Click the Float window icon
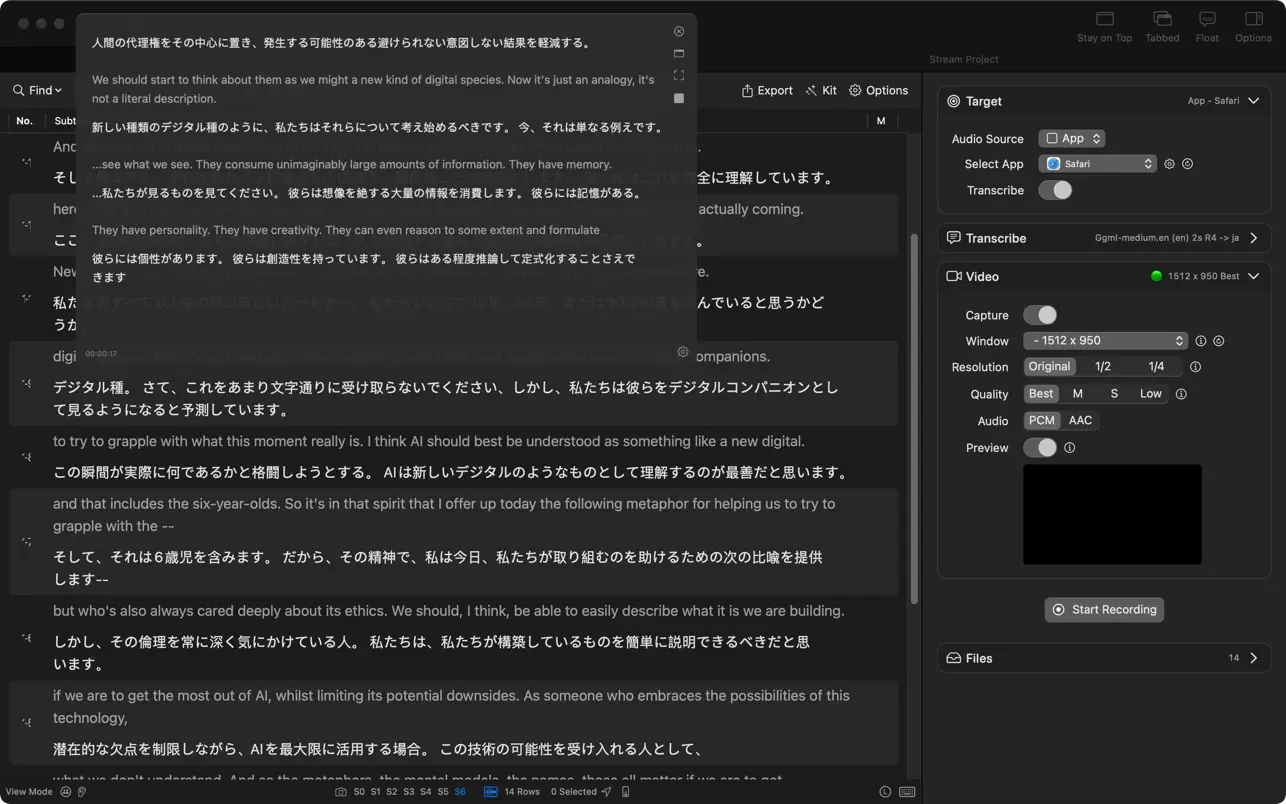This screenshot has height=804, width=1286. tap(1207, 19)
